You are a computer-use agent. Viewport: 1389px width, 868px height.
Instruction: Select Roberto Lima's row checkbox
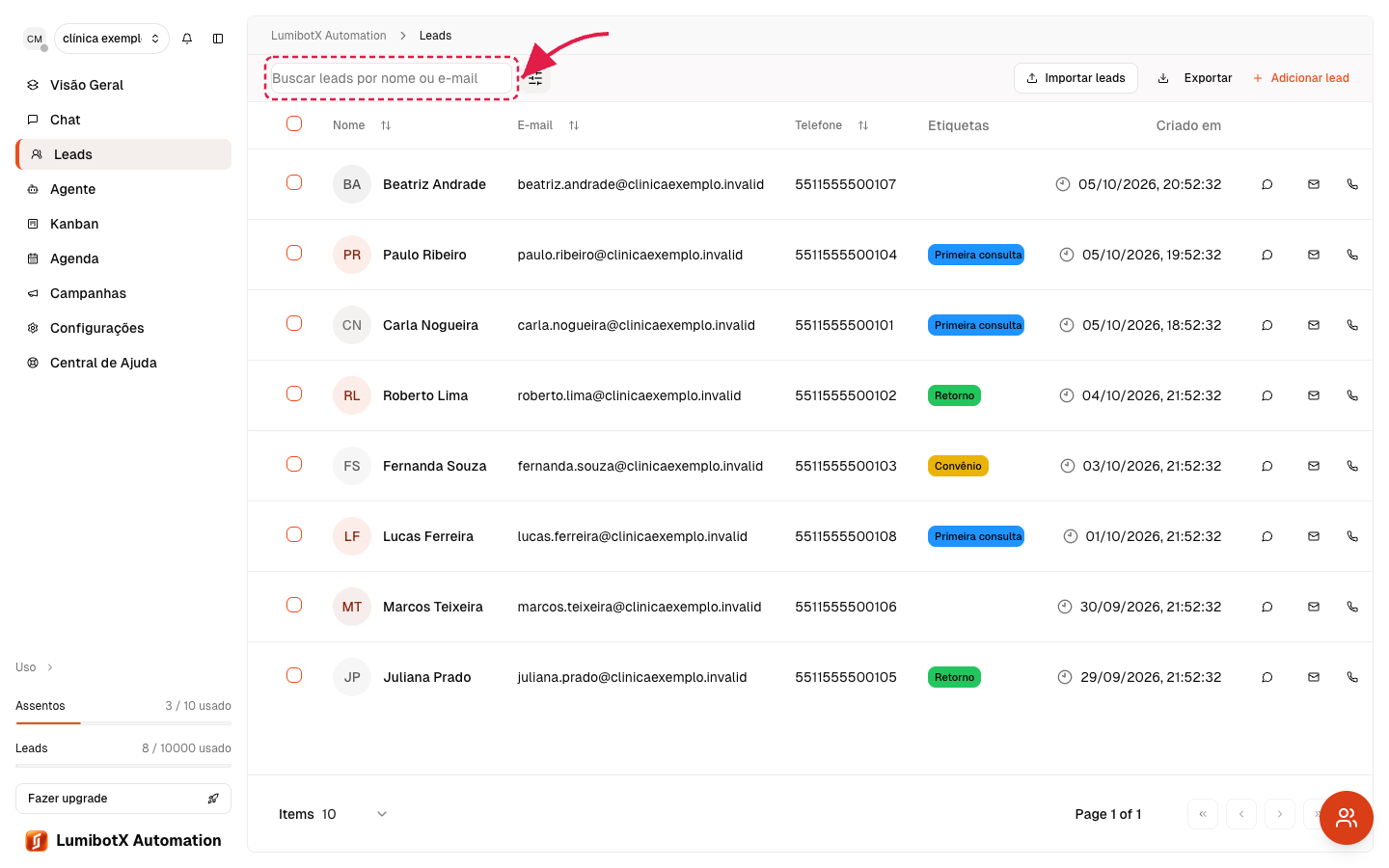click(x=294, y=393)
